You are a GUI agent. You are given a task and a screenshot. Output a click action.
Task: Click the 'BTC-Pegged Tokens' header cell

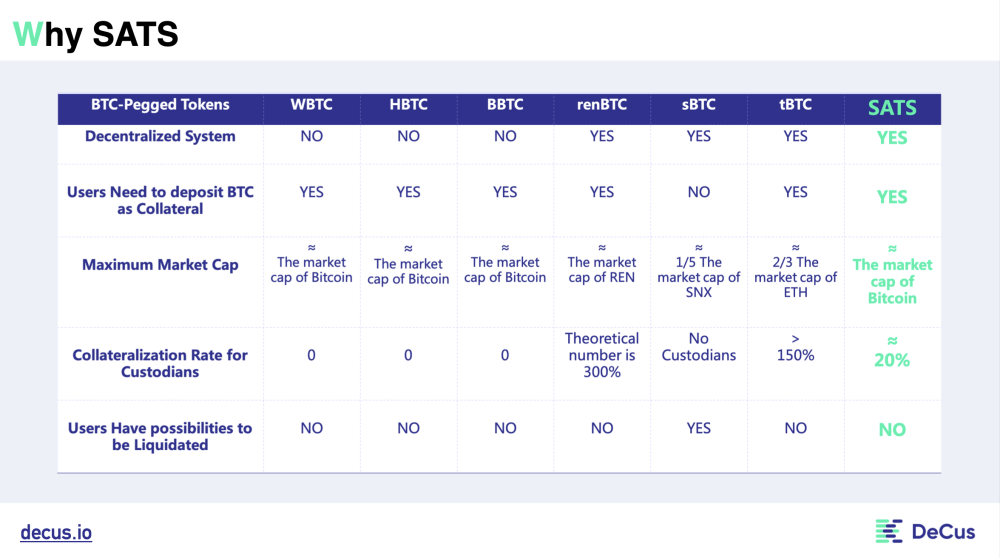coord(160,105)
